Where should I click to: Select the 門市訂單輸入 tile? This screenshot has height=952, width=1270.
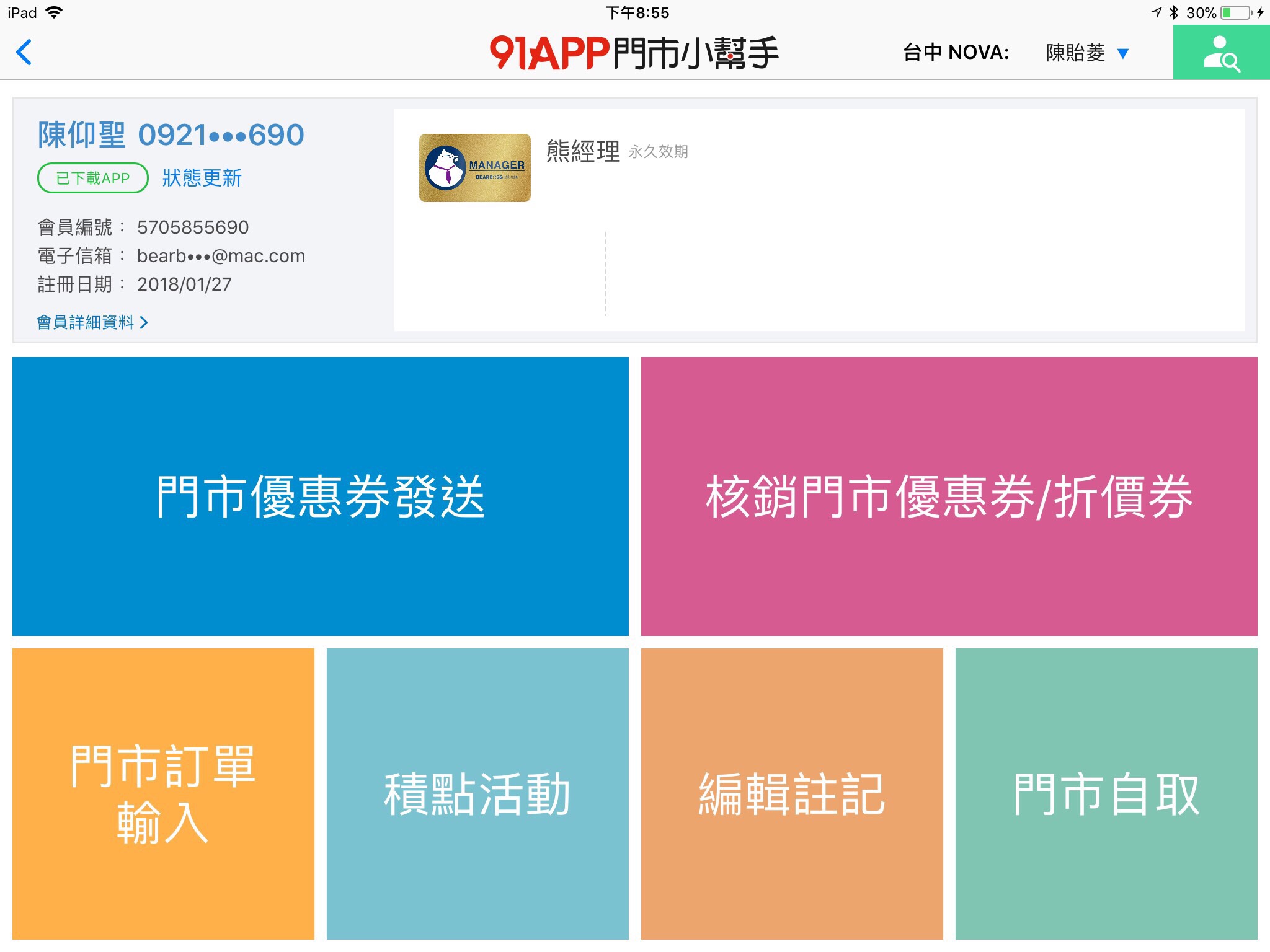pos(163,793)
